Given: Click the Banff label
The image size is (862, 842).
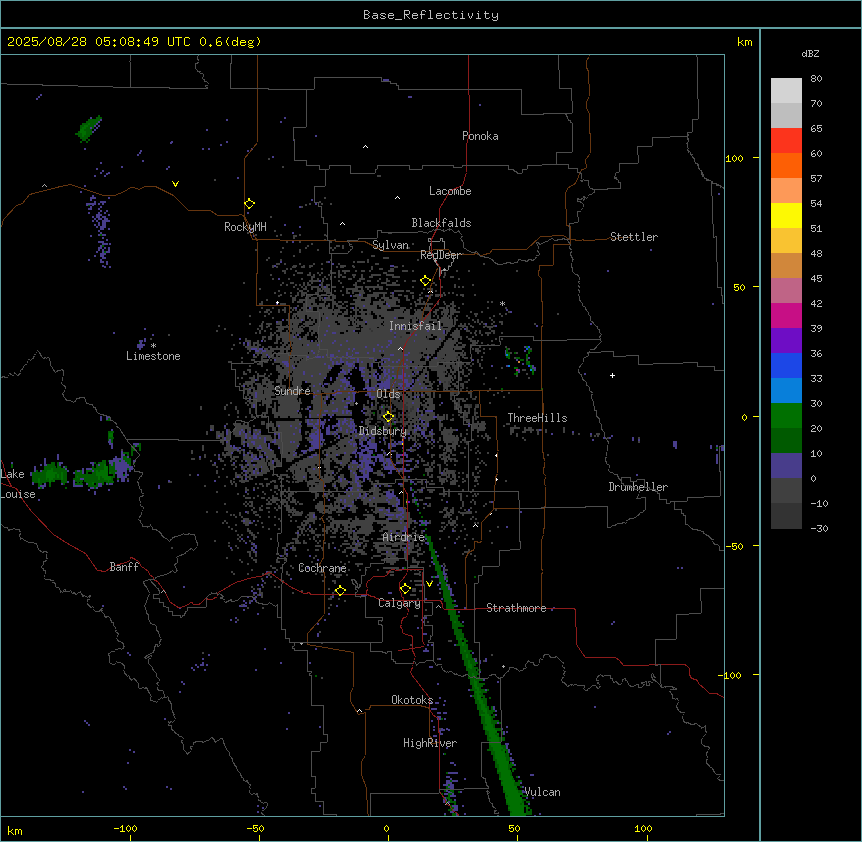Looking at the screenshot, I should tap(124, 567).
